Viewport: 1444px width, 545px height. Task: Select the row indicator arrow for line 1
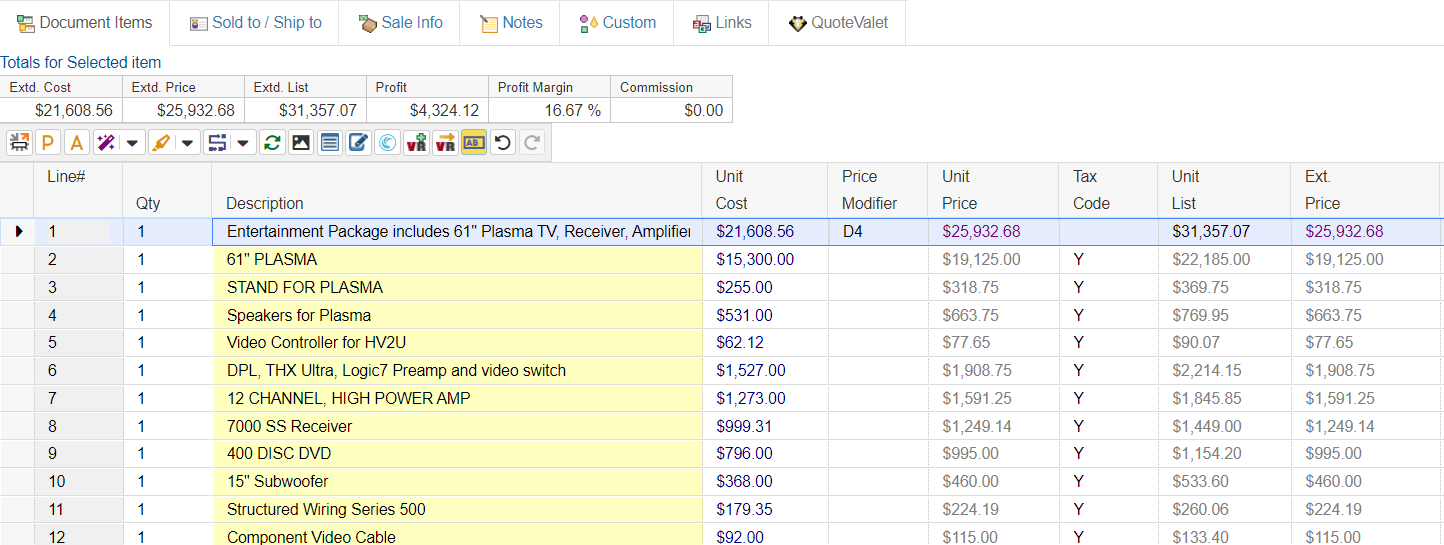(18, 232)
